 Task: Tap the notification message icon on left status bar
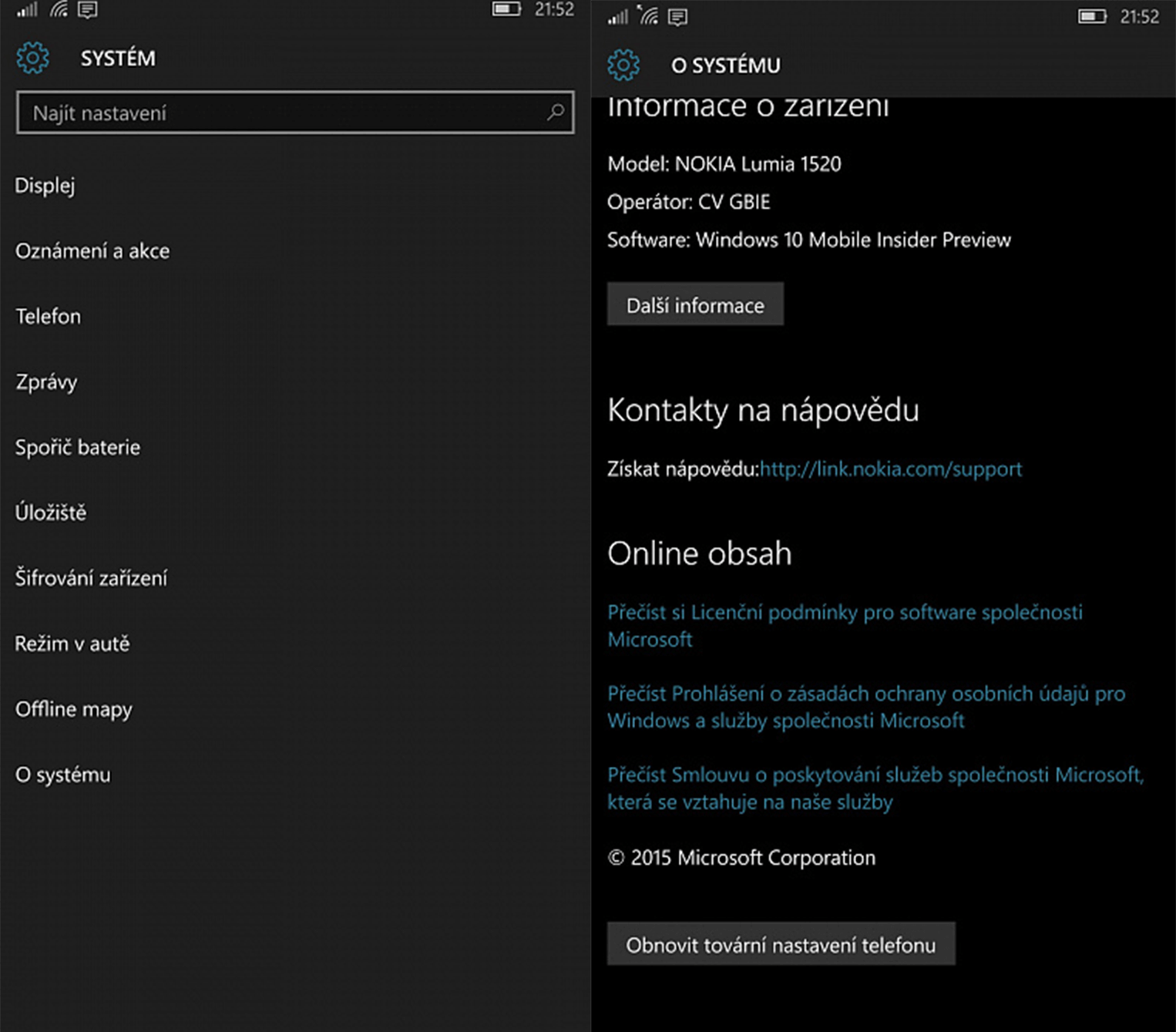coord(88,10)
